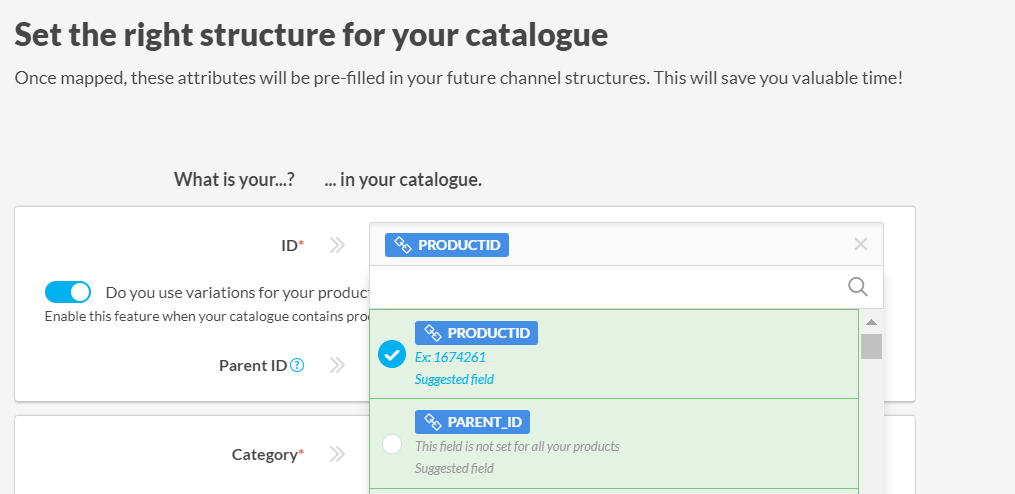
Task: Click the link icon in the selected ID tag
Action: [x=403, y=245]
